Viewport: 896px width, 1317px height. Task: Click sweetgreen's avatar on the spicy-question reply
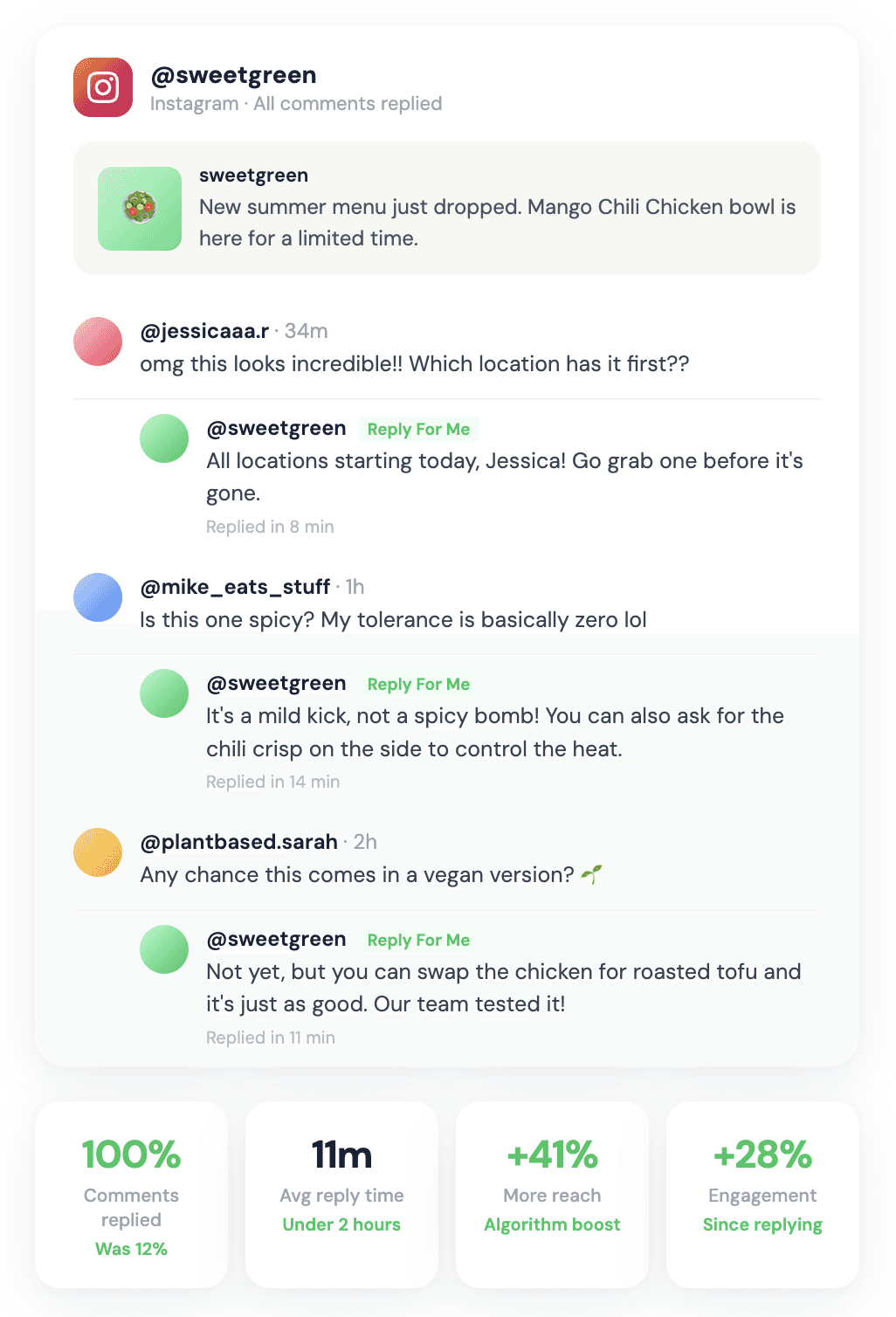[163, 693]
